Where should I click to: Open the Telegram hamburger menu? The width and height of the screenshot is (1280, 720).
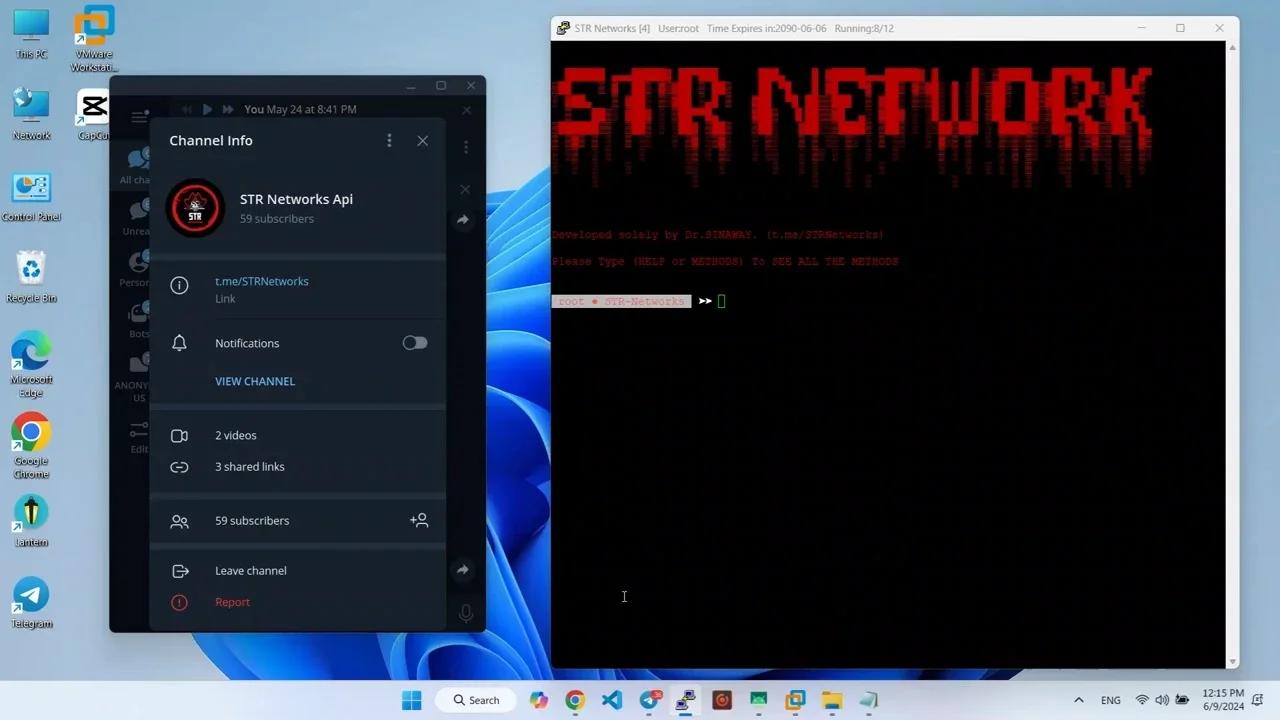click(x=138, y=117)
